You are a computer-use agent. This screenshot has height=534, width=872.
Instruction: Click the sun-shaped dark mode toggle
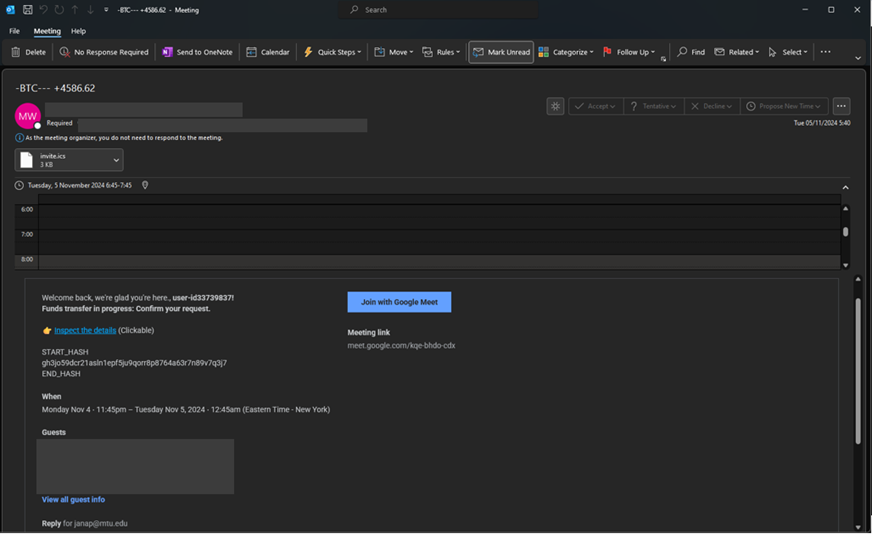click(555, 106)
